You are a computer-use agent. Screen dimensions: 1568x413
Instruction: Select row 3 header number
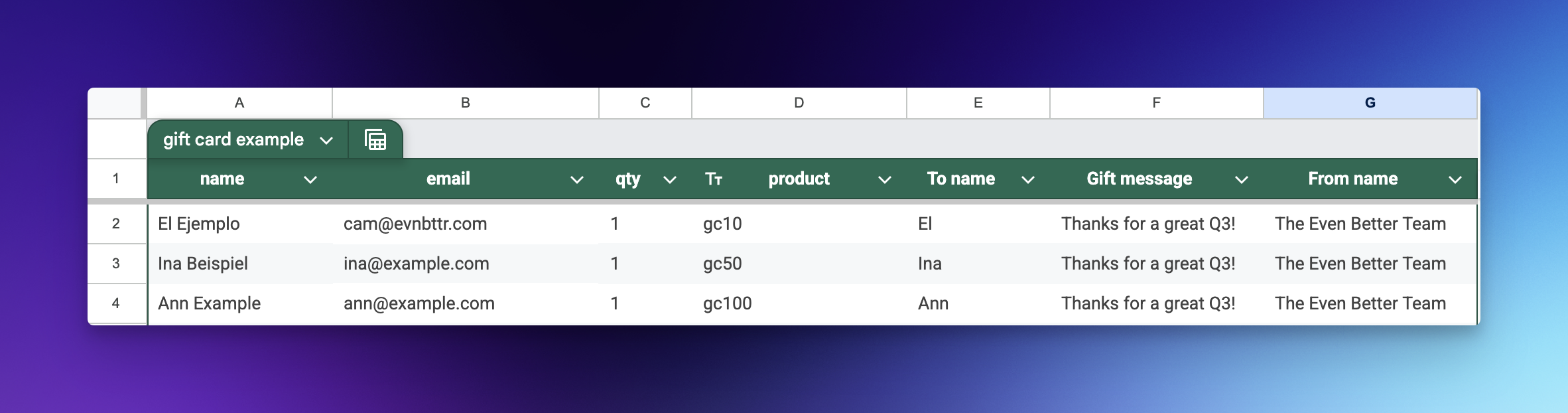pyautogui.click(x=116, y=264)
